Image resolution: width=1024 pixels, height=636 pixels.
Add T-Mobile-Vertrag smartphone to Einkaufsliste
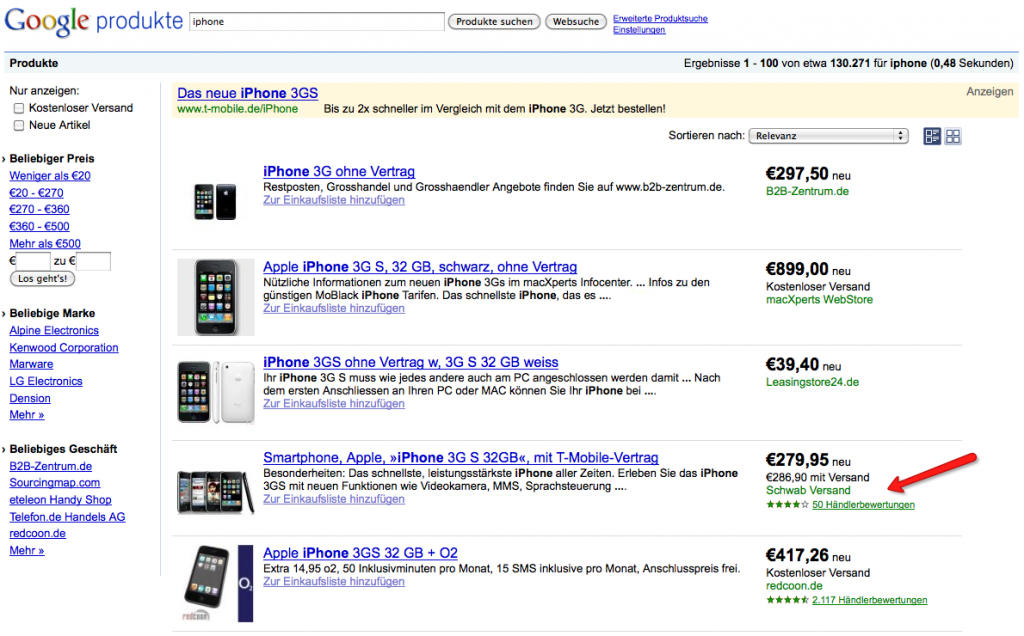pos(334,499)
